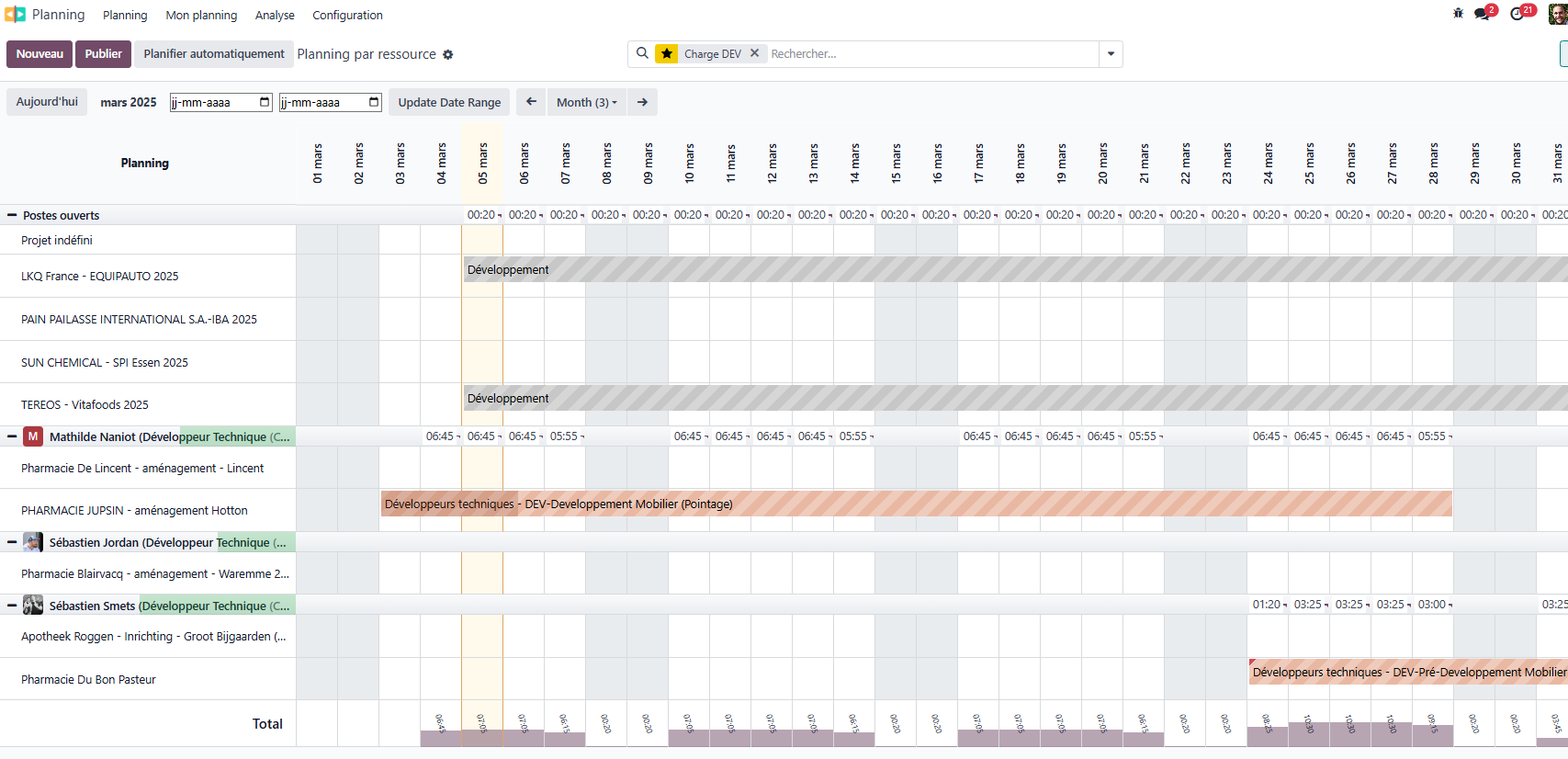
Task: Open Postes ouverts 00:20 hours on 05 mars
Action: tap(482, 215)
